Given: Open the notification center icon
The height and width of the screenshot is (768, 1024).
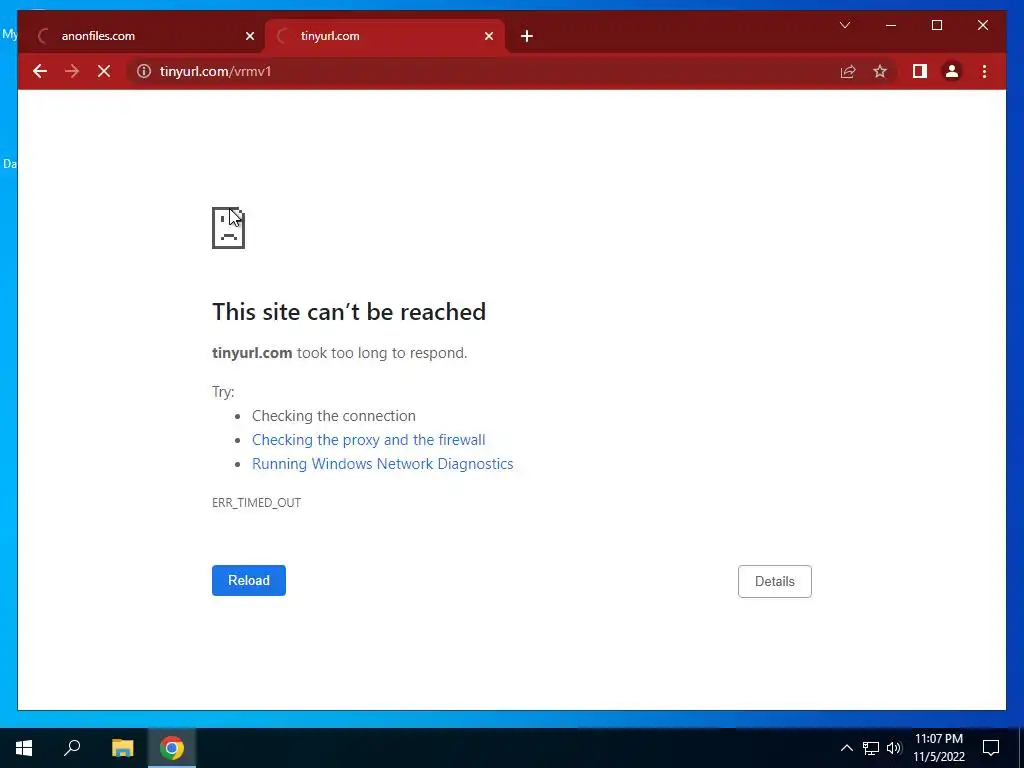Looking at the screenshot, I should [x=991, y=748].
